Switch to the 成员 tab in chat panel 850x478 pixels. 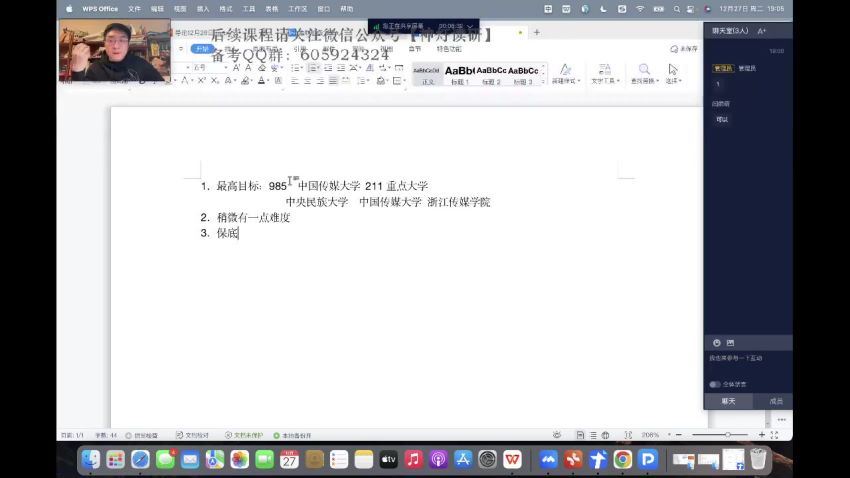[x=776, y=401]
